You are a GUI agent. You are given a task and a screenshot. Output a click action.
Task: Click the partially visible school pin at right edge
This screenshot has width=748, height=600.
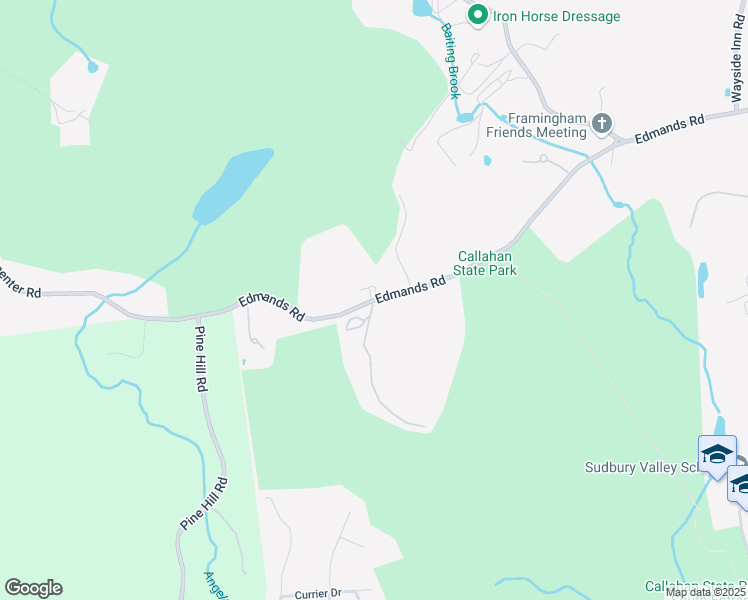[738, 487]
